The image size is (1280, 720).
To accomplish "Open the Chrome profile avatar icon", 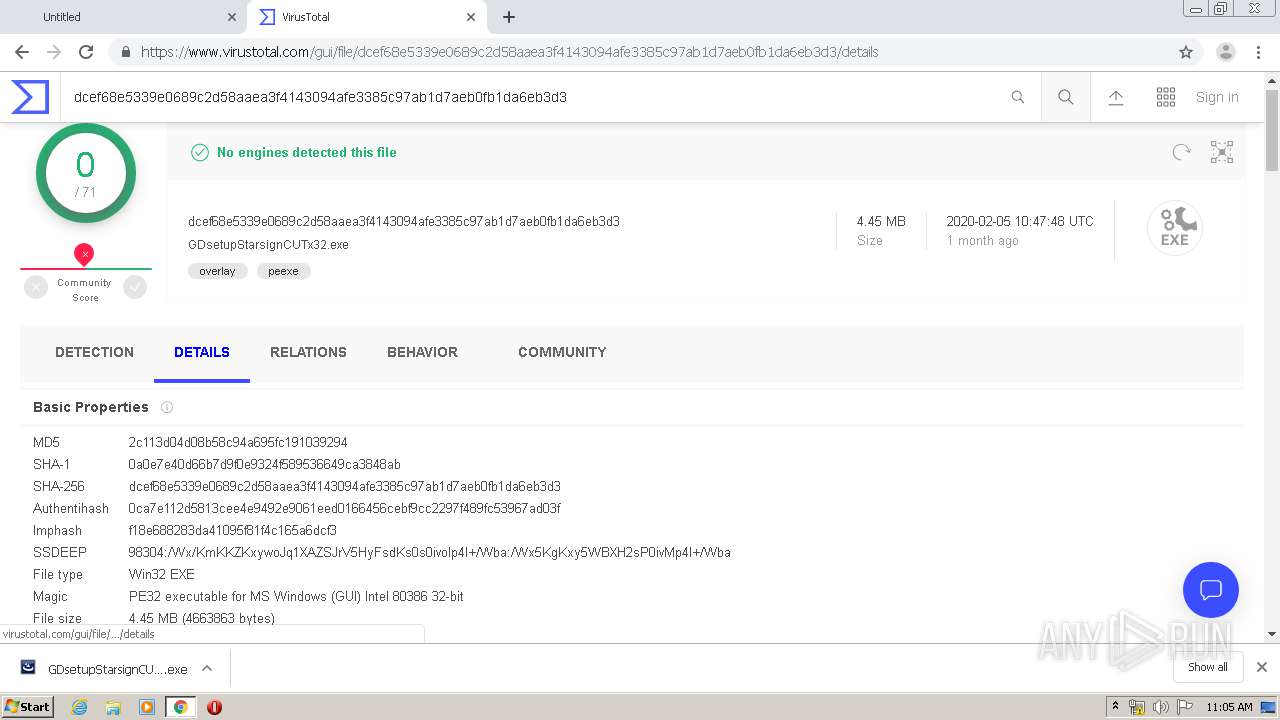I will coord(1226,52).
